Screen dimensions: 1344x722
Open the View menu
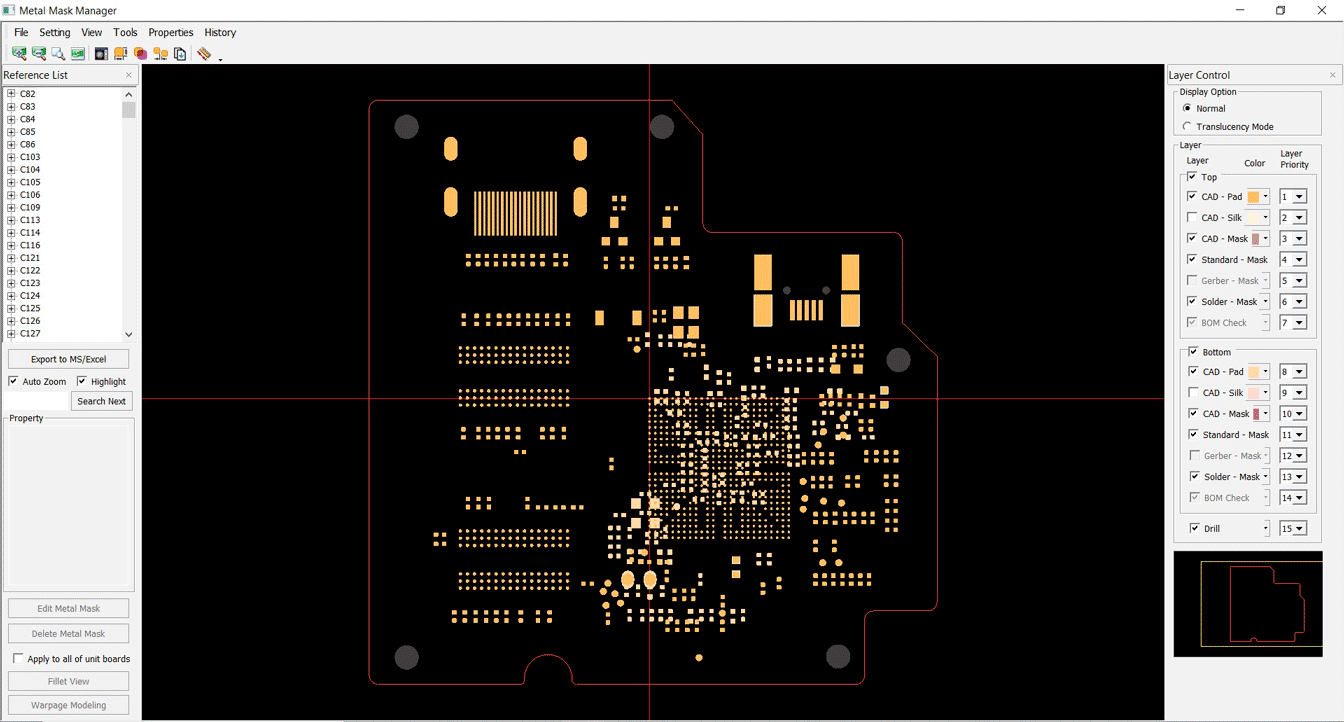92,32
